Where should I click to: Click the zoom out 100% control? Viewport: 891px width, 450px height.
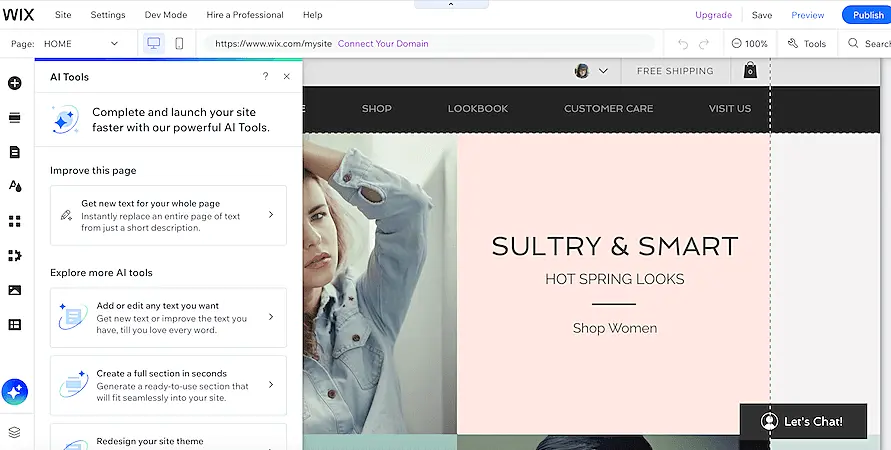[x=749, y=43]
